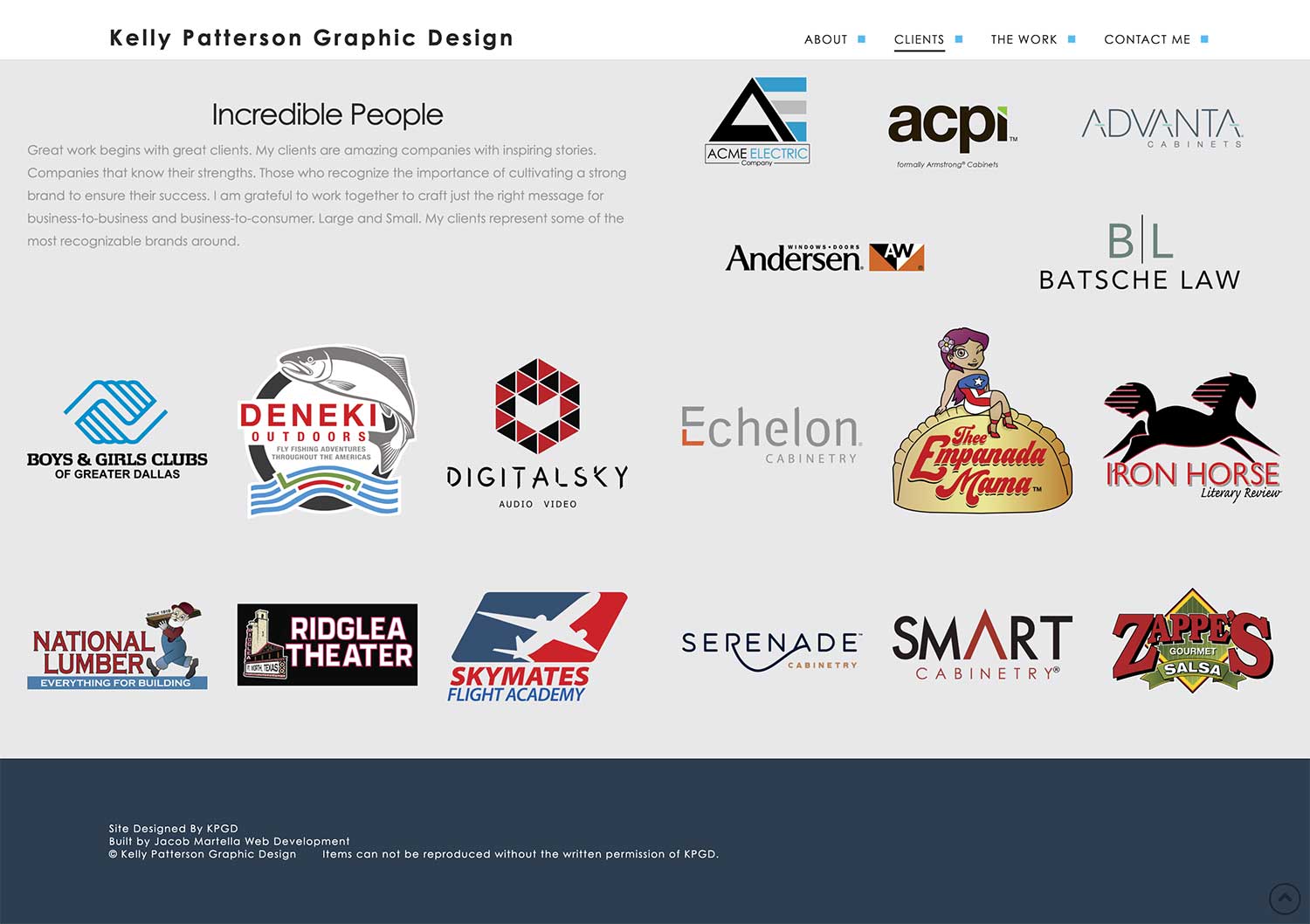Select the Iron Horse Literary Review logo
This screenshot has width=1310, height=924.
point(1192,437)
